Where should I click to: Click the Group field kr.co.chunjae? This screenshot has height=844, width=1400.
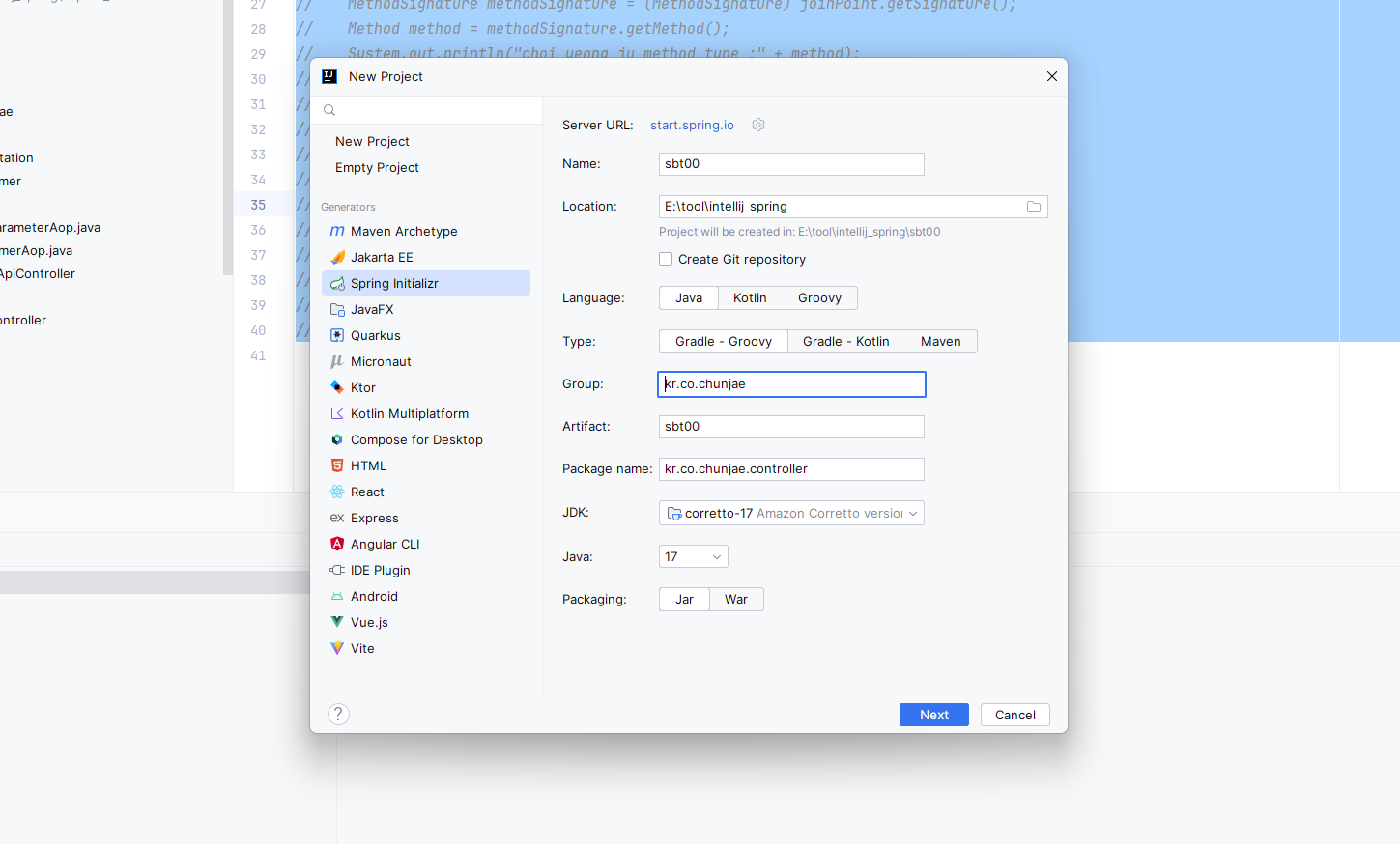791,384
